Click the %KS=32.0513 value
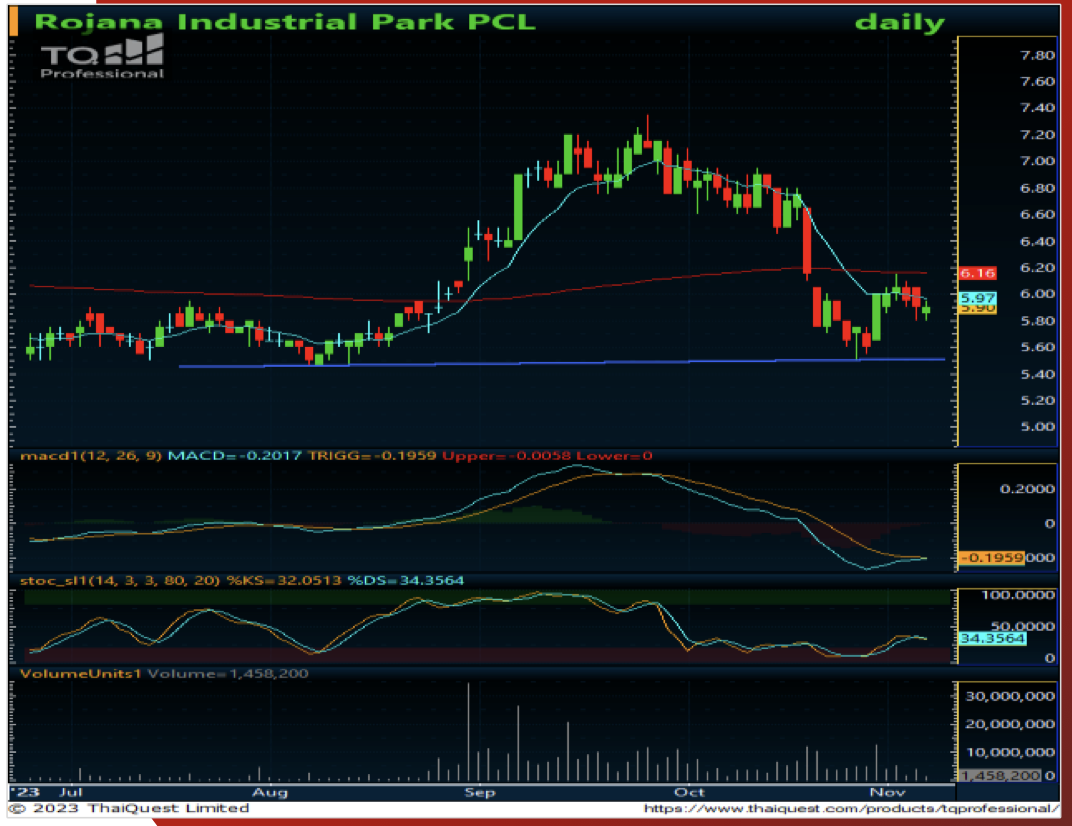This screenshot has width=1072, height=826. coord(284,581)
